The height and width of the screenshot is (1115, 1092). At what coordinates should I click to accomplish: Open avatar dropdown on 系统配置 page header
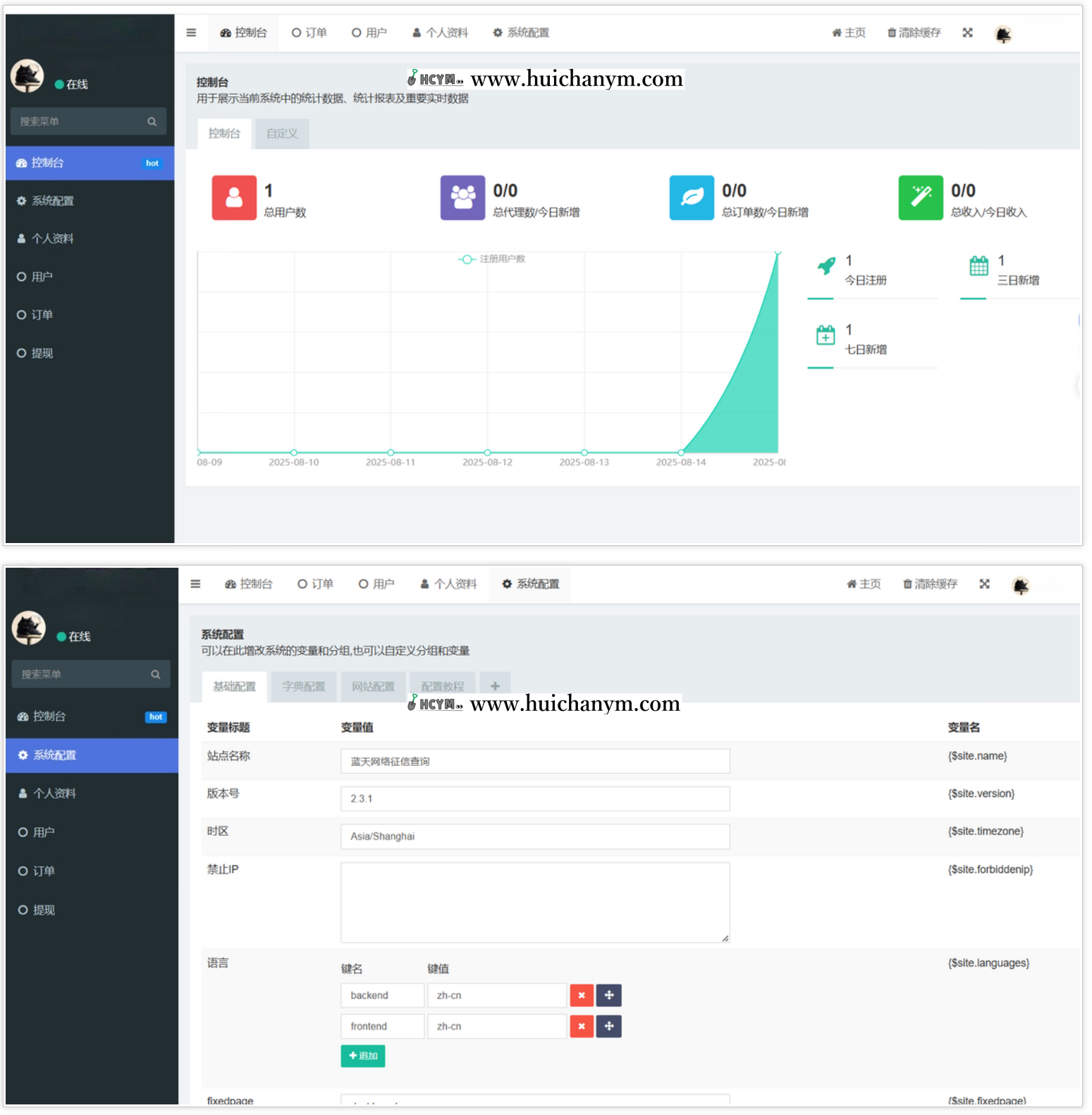(1020, 585)
